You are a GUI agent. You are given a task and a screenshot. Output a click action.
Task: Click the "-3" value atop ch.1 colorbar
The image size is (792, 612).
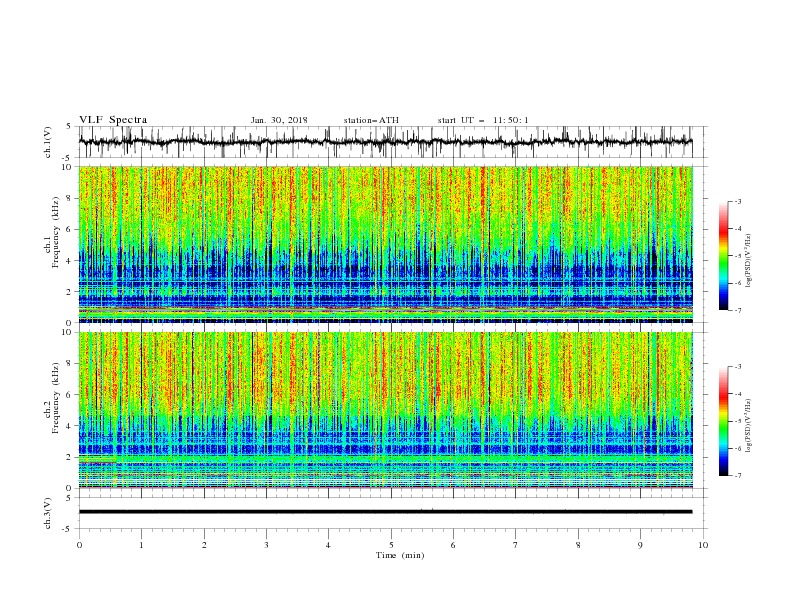pos(737,201)
